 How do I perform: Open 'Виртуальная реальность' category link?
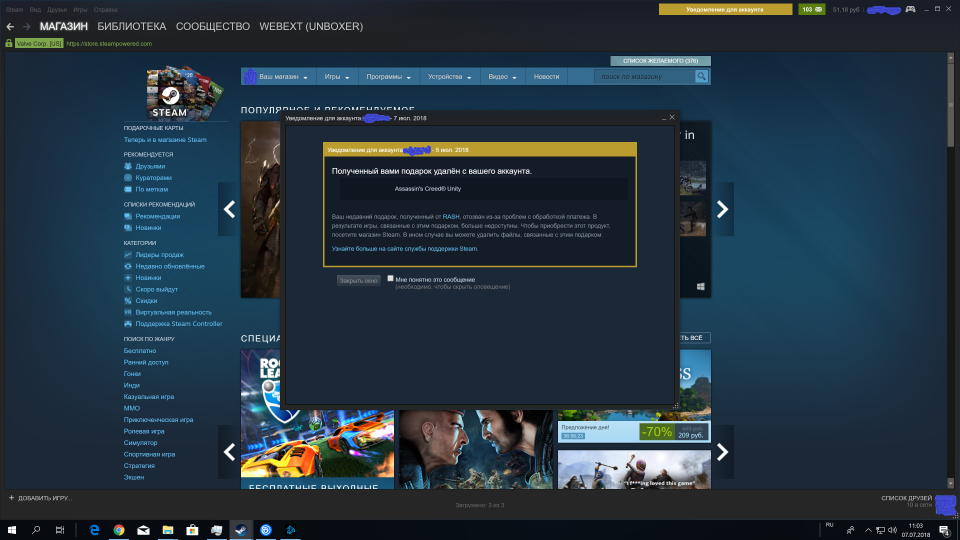[x=173, y=312]
